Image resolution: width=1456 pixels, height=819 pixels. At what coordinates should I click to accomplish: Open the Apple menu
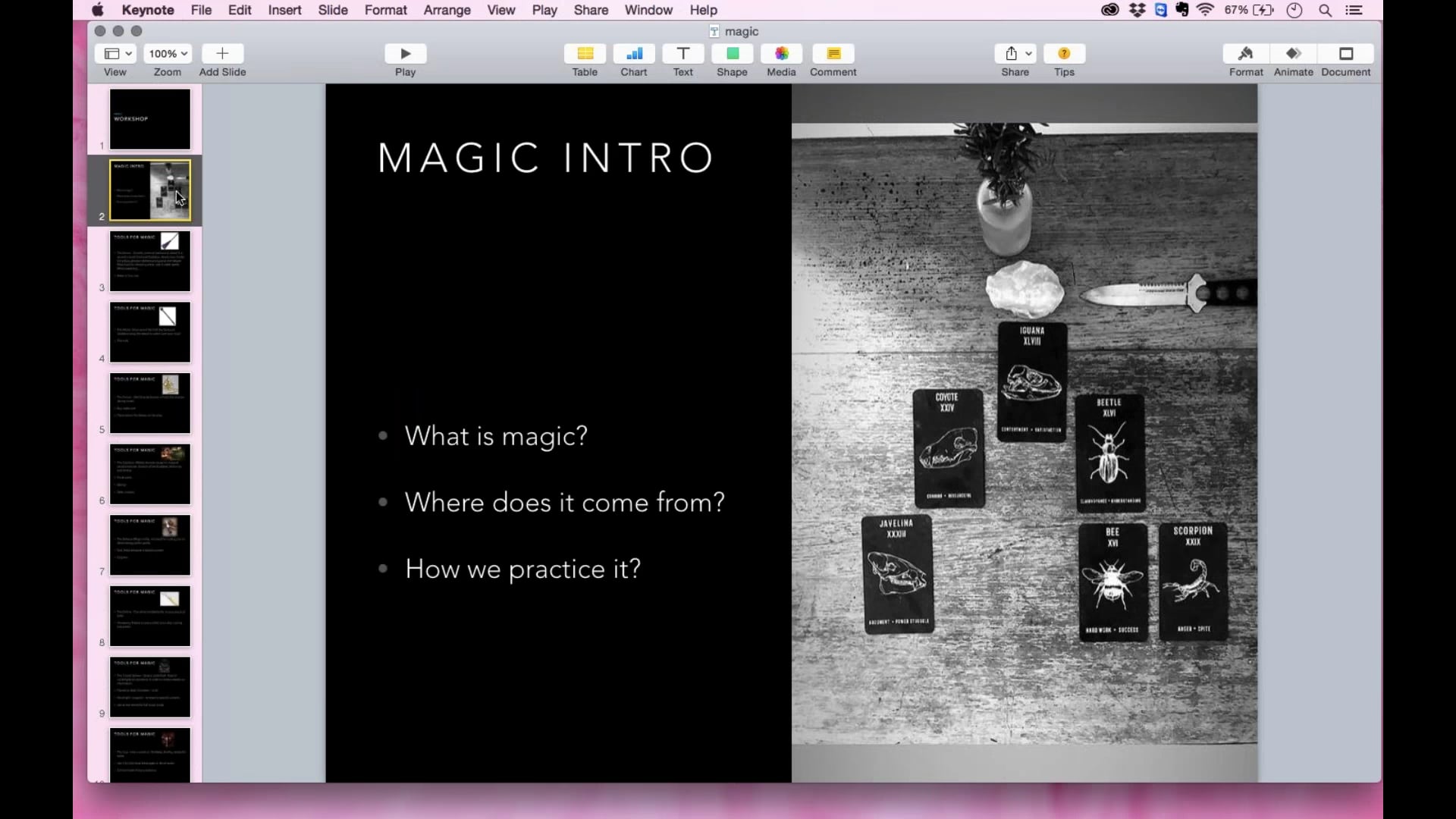(97, 10)
